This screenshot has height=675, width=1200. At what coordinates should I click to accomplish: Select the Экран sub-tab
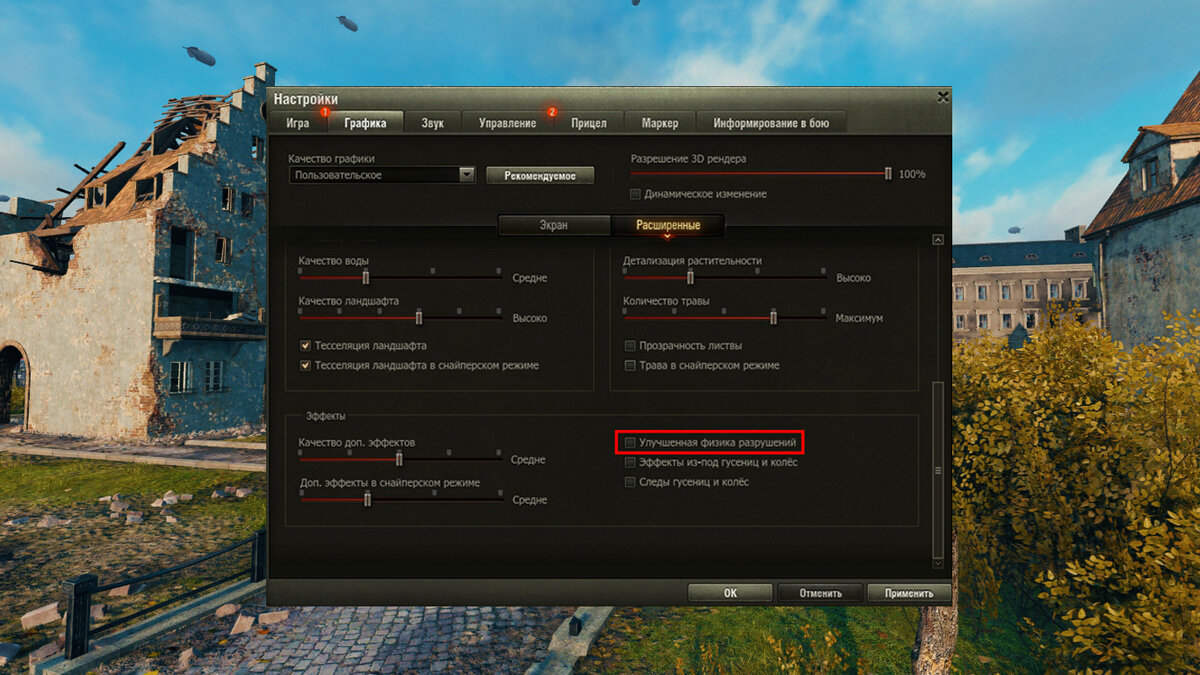point(554,226)
